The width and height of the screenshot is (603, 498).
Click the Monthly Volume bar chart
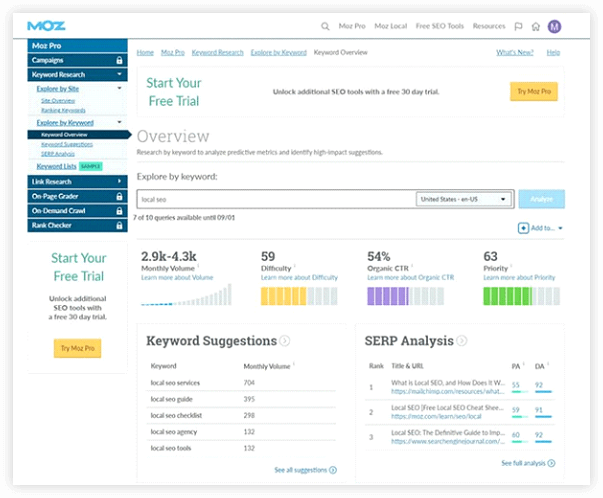coord(186,295)
